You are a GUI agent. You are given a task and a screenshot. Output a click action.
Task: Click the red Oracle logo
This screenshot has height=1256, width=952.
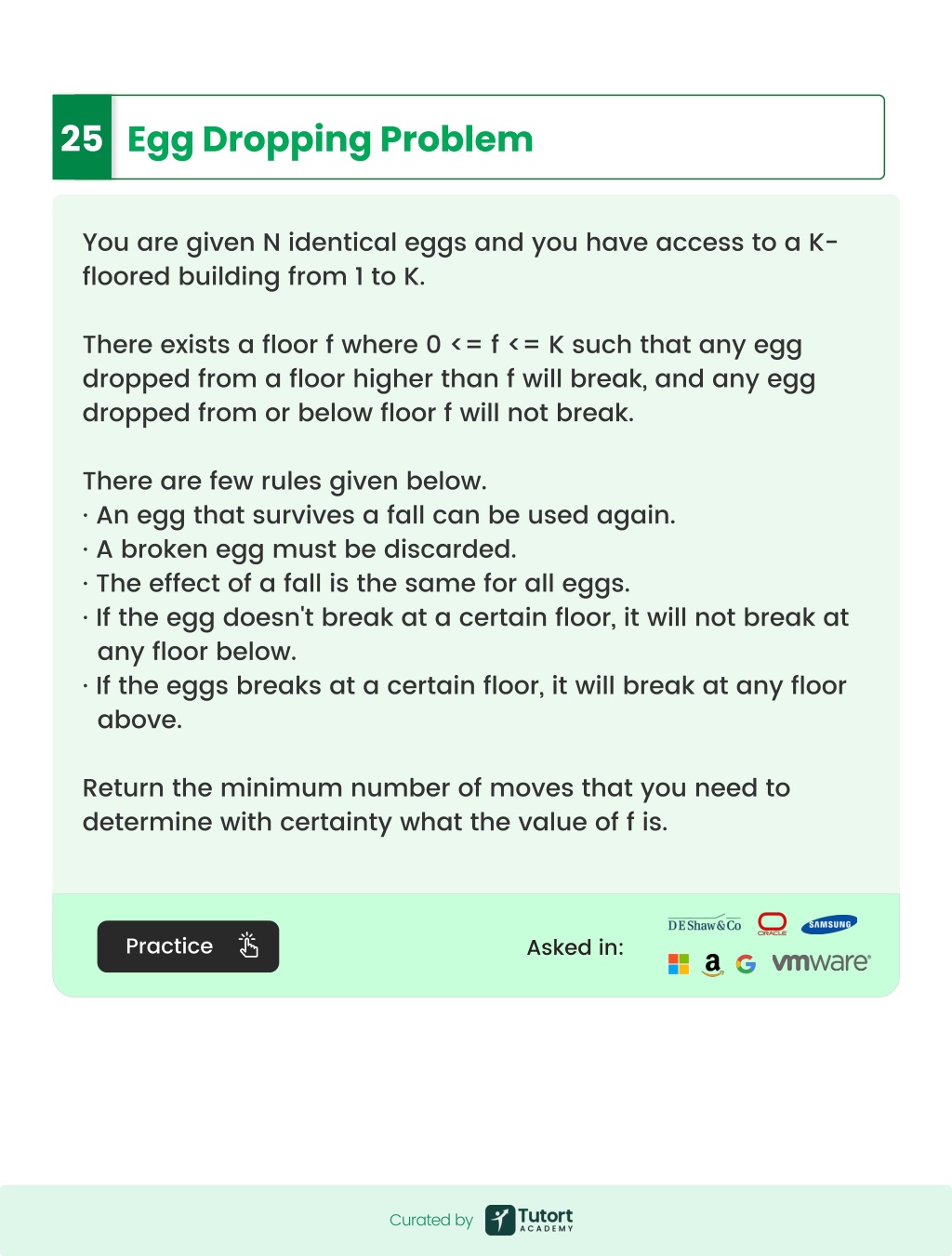click(x=773, y=923)
